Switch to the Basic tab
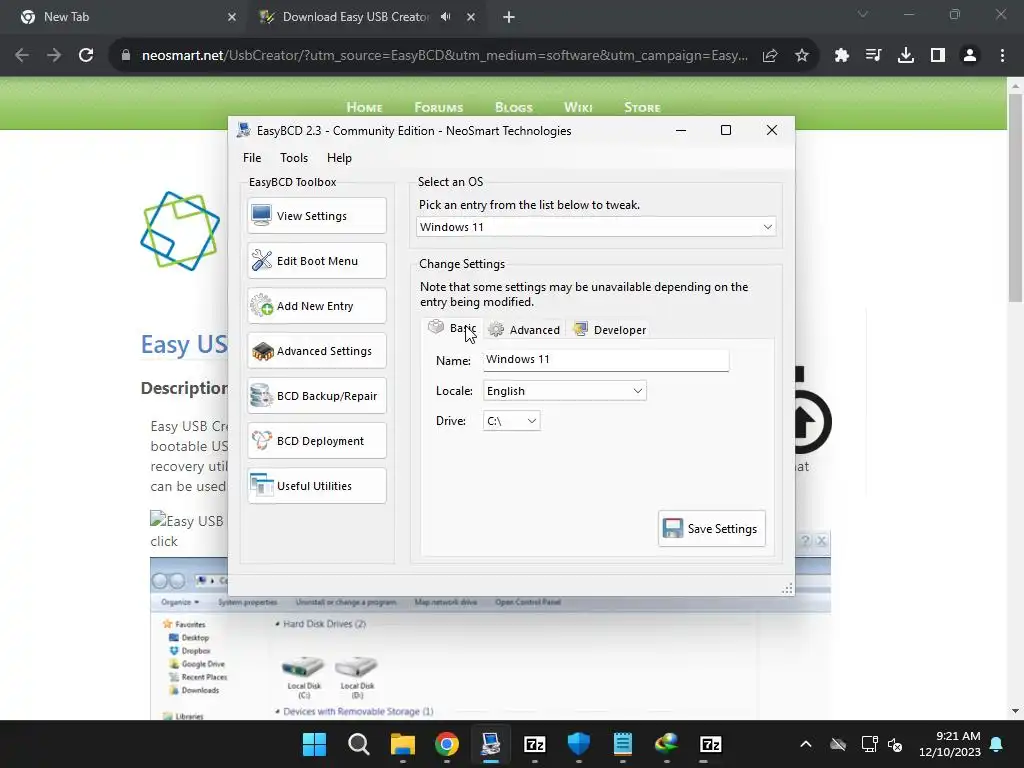Image resolution: width=1024 pixels, height=768 pixels. pyautogui.click(x=453, y=328)
